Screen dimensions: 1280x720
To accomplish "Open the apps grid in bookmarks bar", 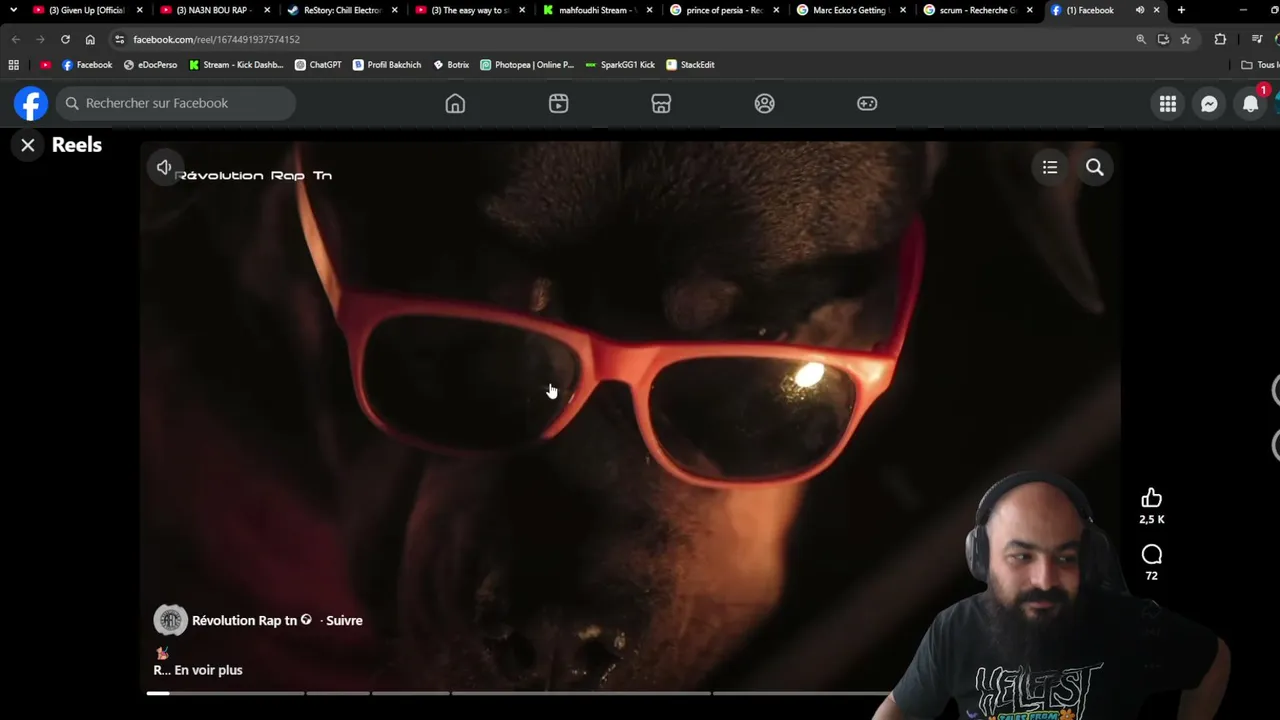I will 13,65.
